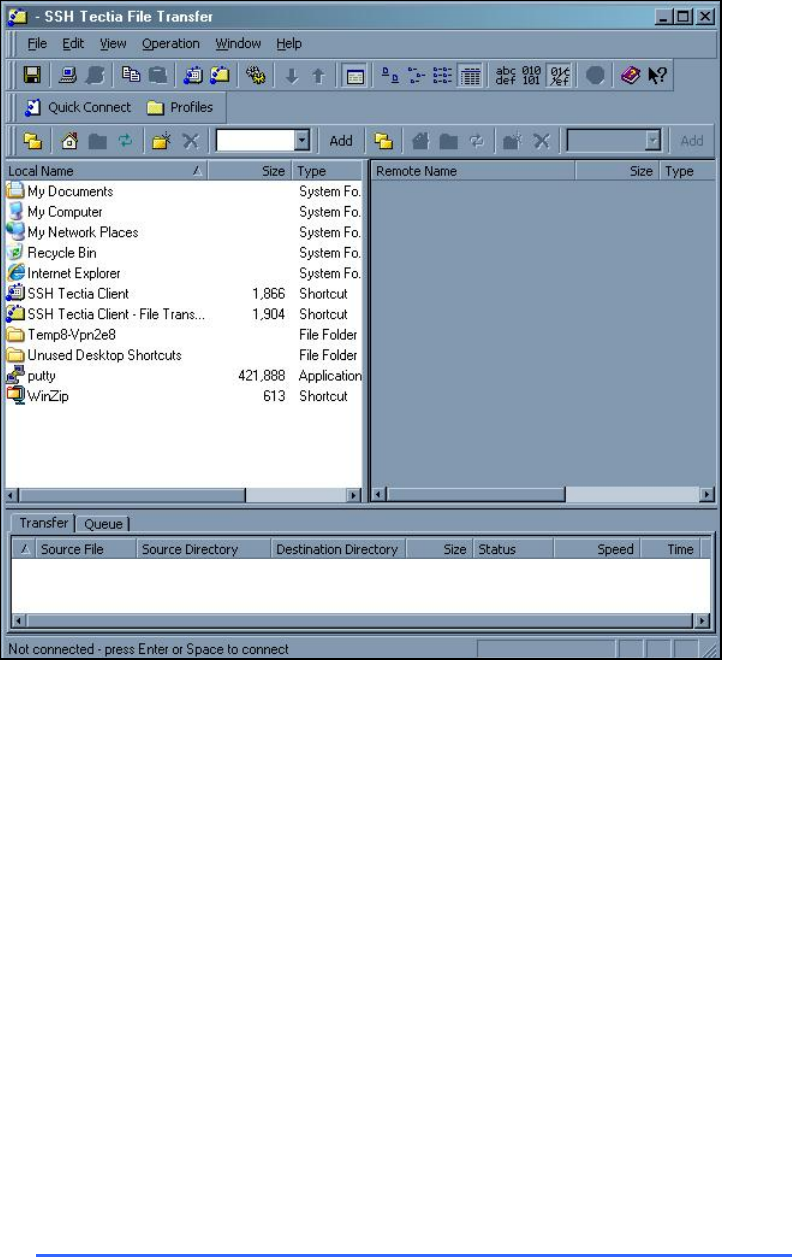Switch to the Queue tab
The image size is (792, 1257).
tap(102, 523)
